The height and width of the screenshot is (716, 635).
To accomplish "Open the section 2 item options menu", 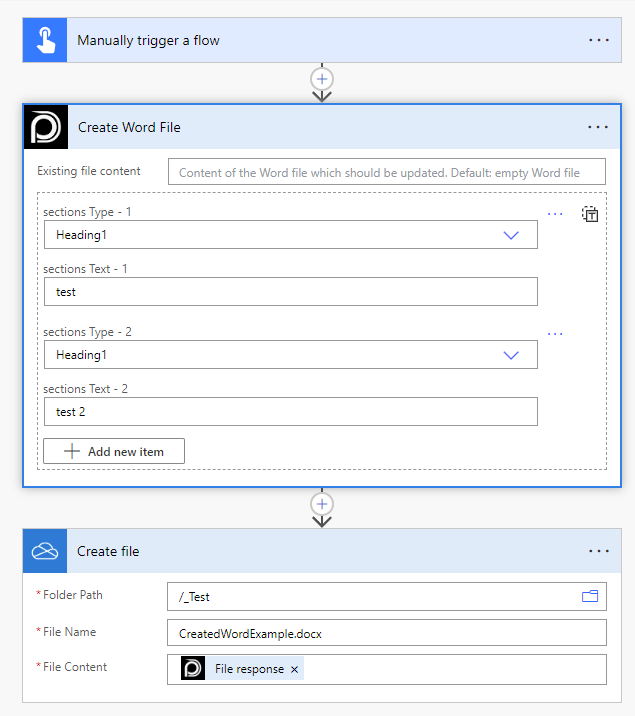I will pyautogui.click(x=555, y=334).
